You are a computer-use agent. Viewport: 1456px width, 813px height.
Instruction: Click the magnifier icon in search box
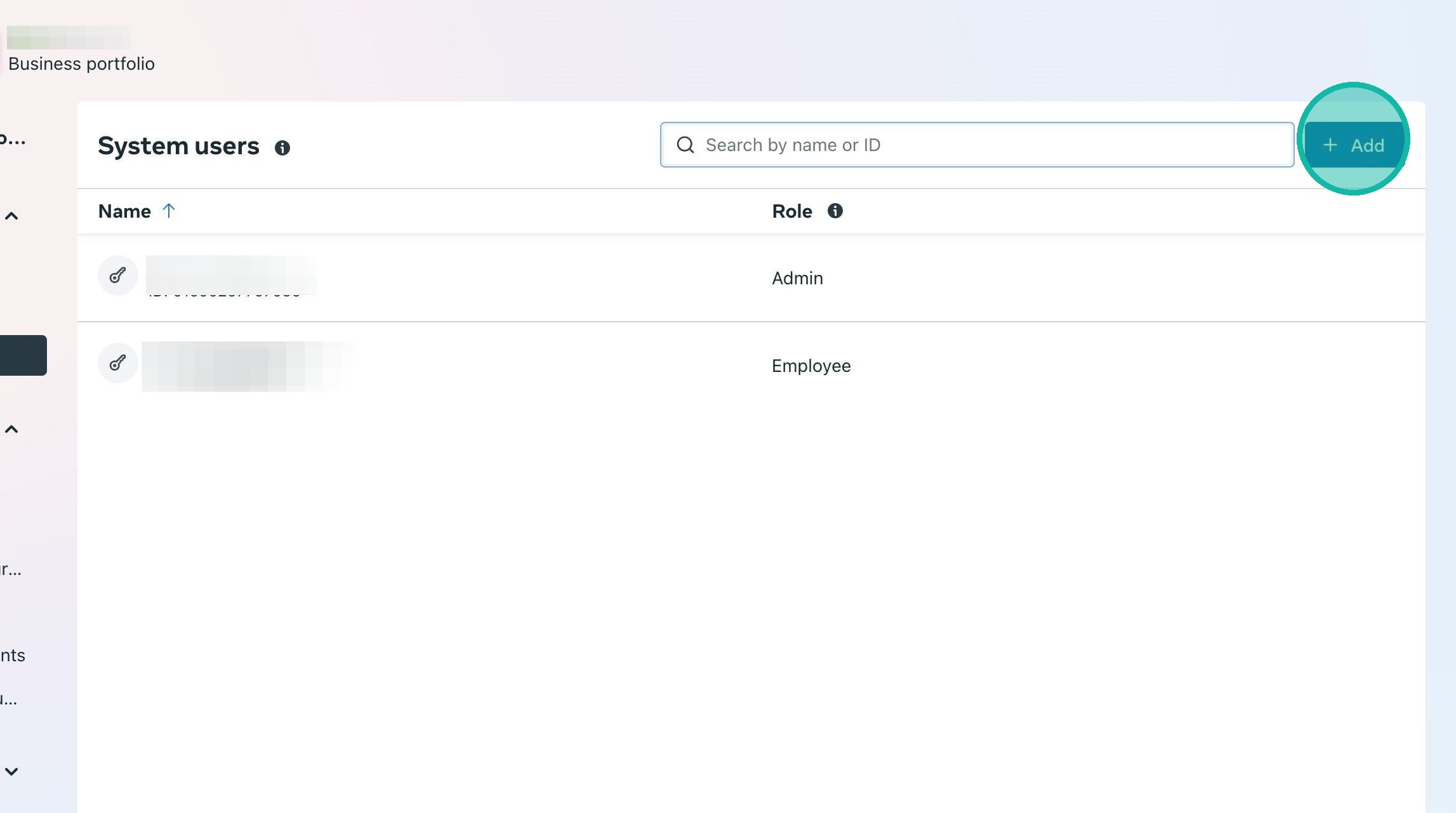(x=685, y=145)
